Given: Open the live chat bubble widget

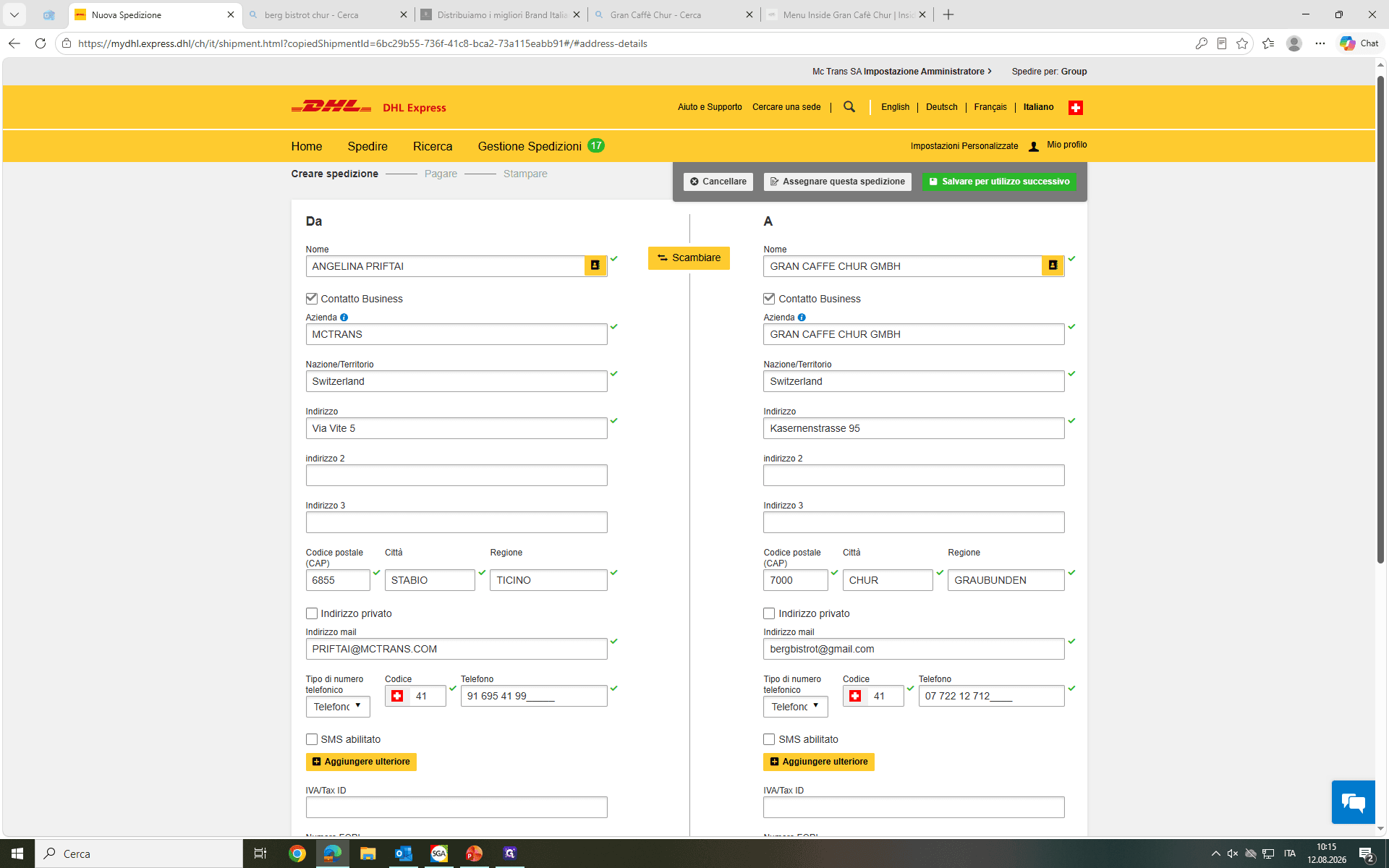Looking at the screenshot, I should 1353,802.
